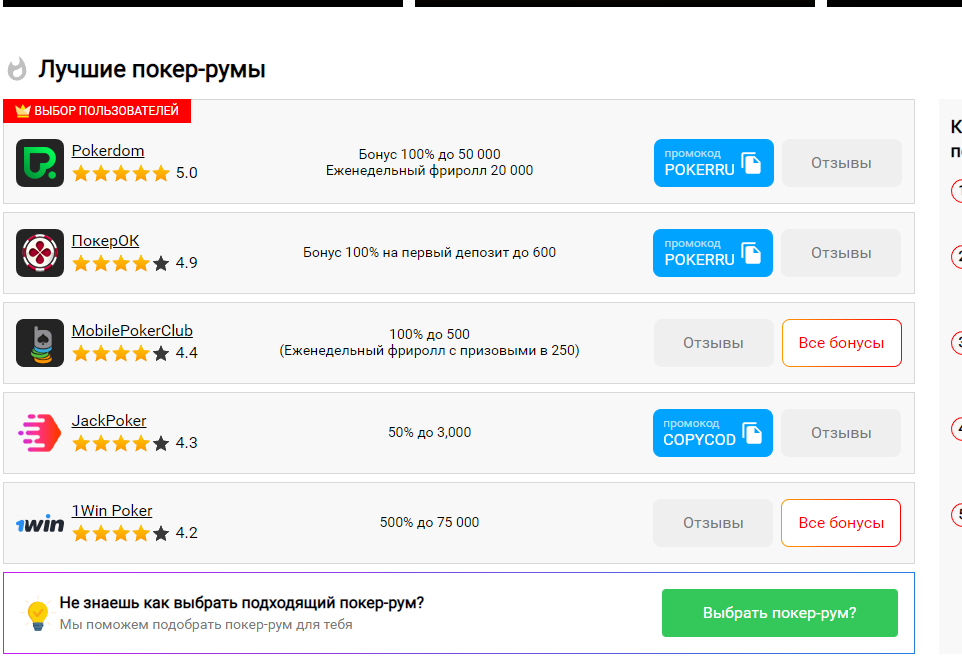This screenshot has width=962, height=668.
Task: Click Все бонусы for MobilePokerClub
Action: click(x=842, y=343)
